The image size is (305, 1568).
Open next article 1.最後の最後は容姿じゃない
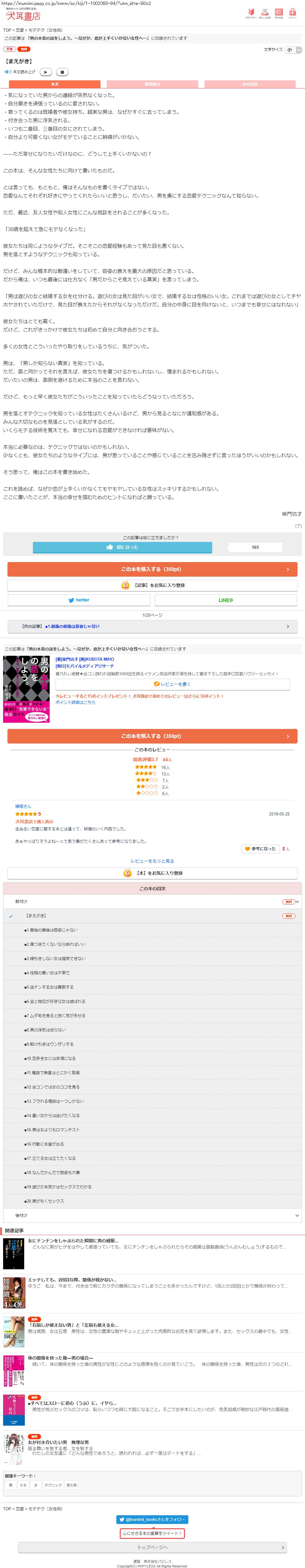click(152, 626)
